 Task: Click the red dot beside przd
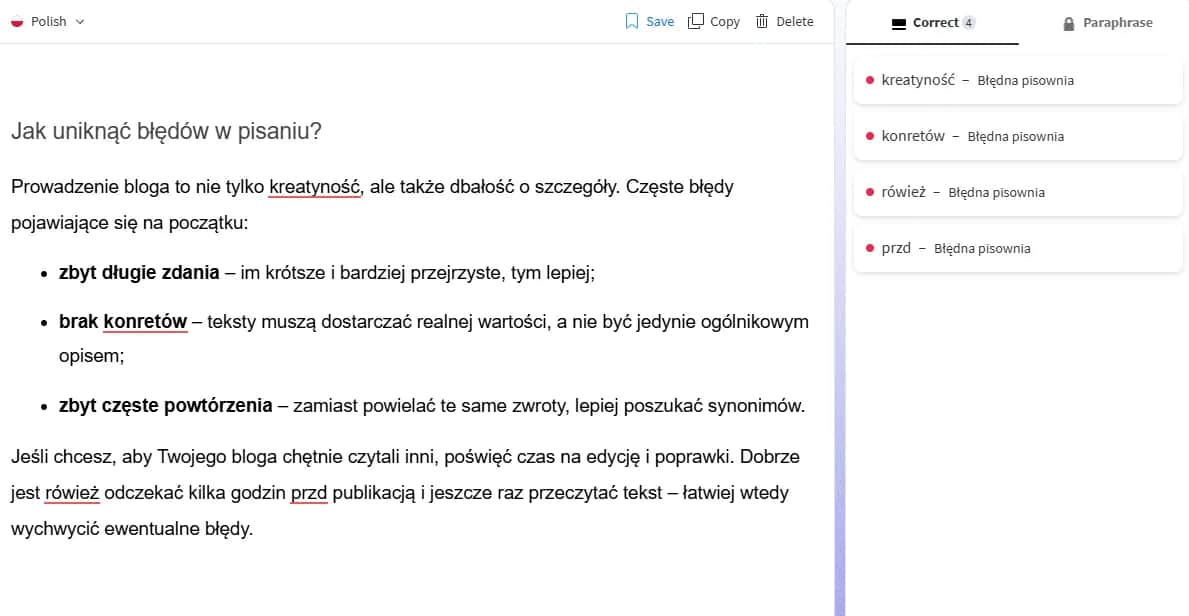[x=868, y=248]
